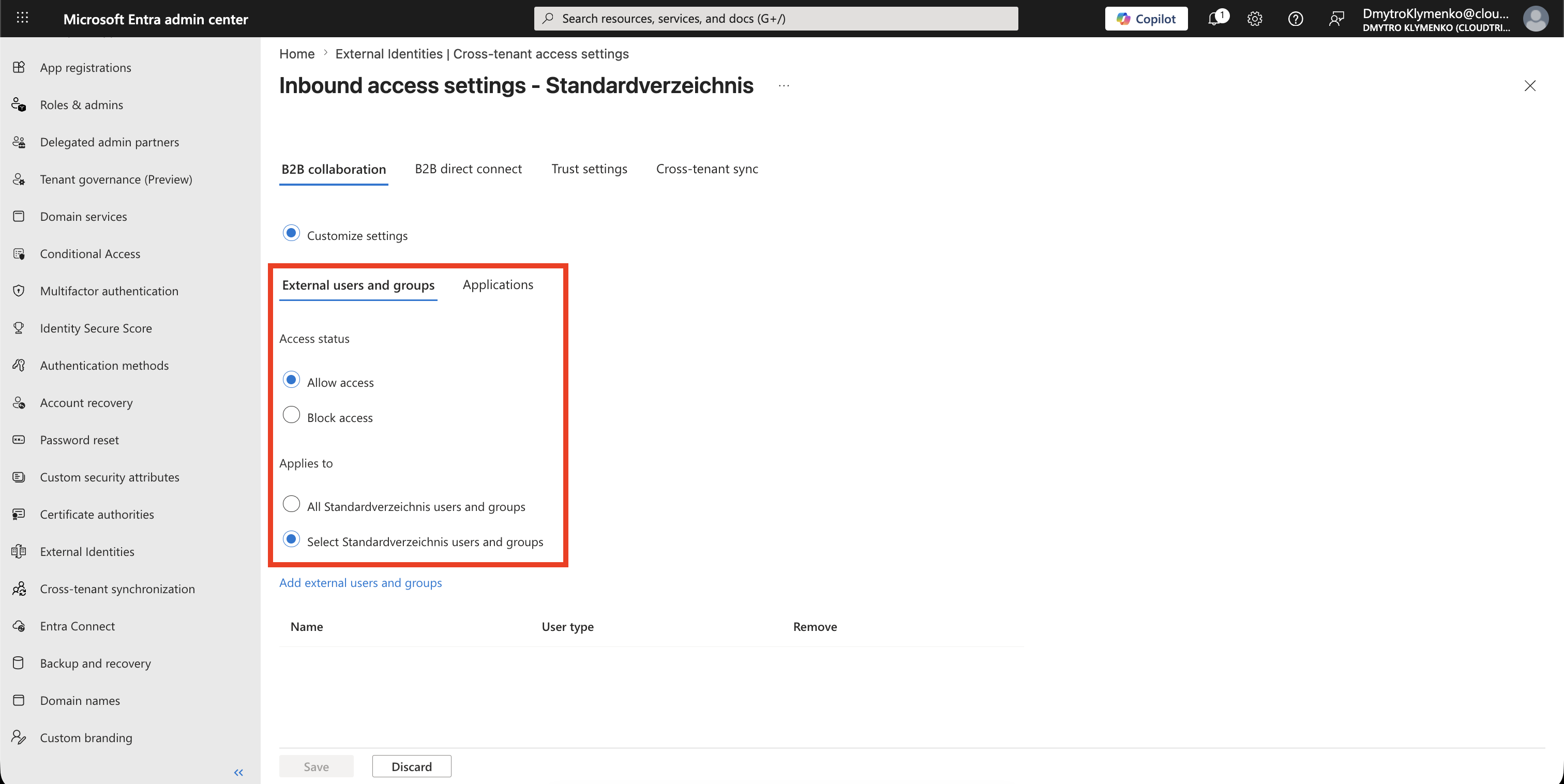Screen dimensions: 1564x784
Task: Click the search resources and docs field
Action: pos(776,19)
